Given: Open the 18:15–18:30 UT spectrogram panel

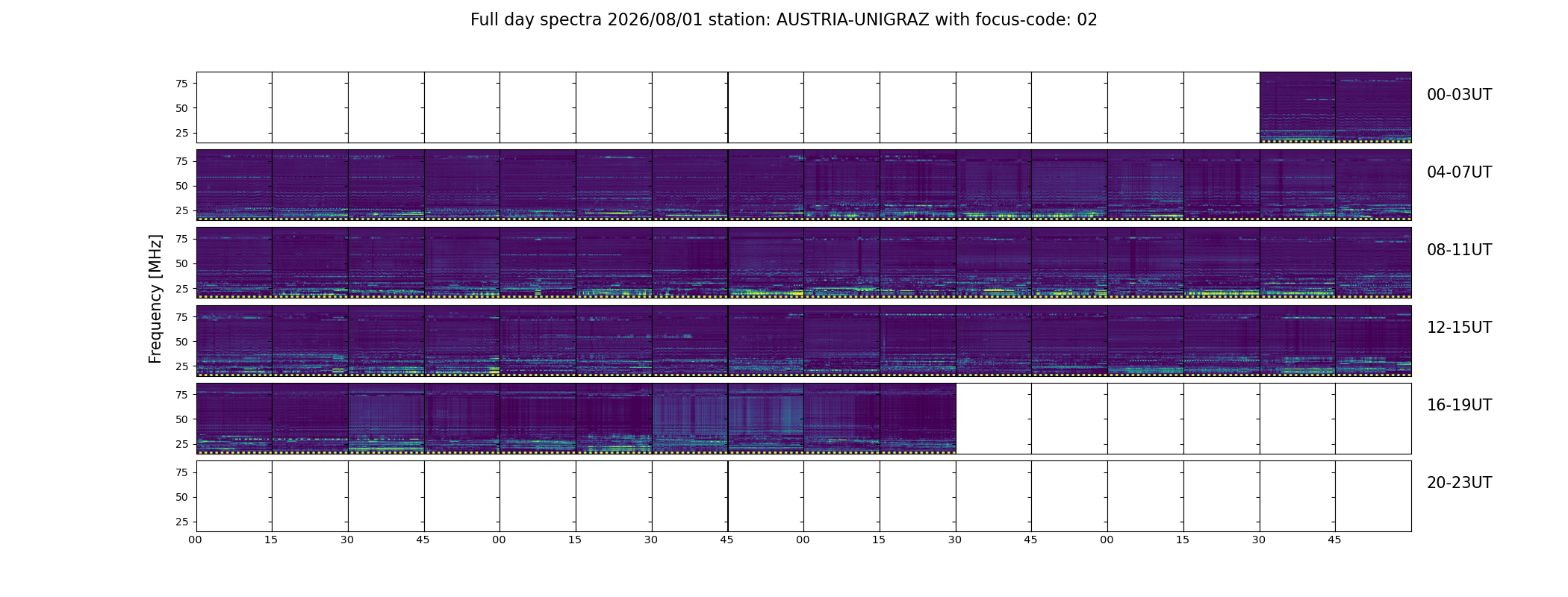Looking at the screenshot, I should 918,418.
